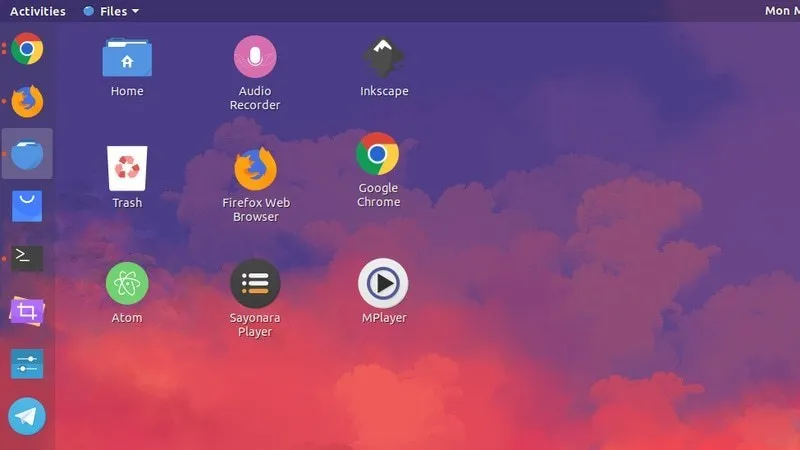Open the Software store bag icon in dock
This screenshot has height=450, width=800.
(x=27, y=206)
